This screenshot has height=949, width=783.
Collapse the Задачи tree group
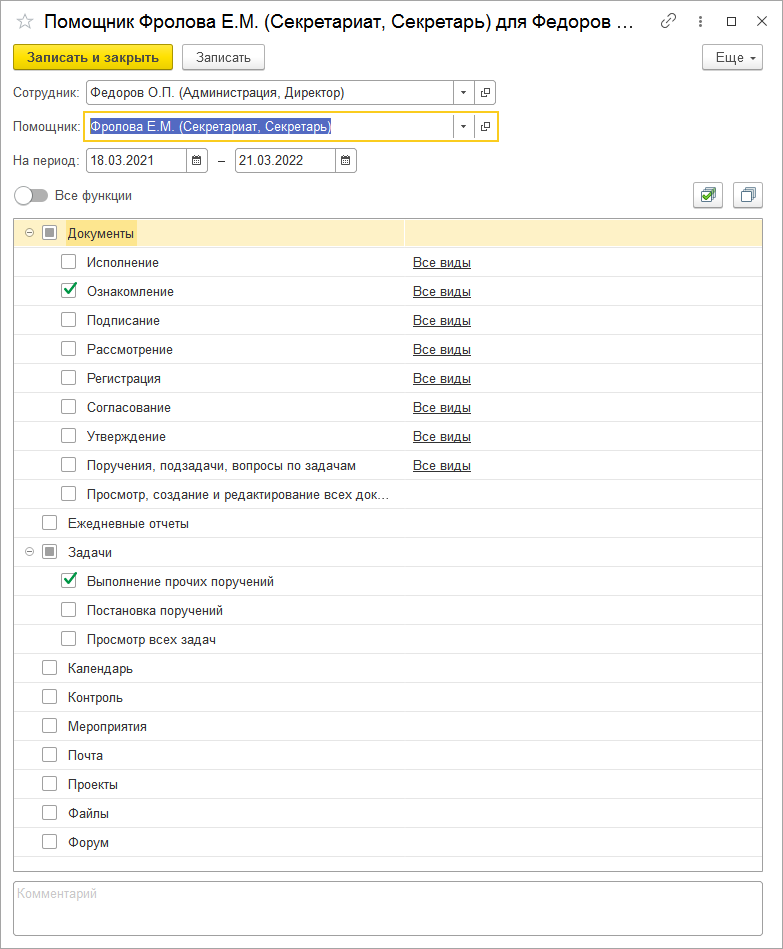click(29, 552)
